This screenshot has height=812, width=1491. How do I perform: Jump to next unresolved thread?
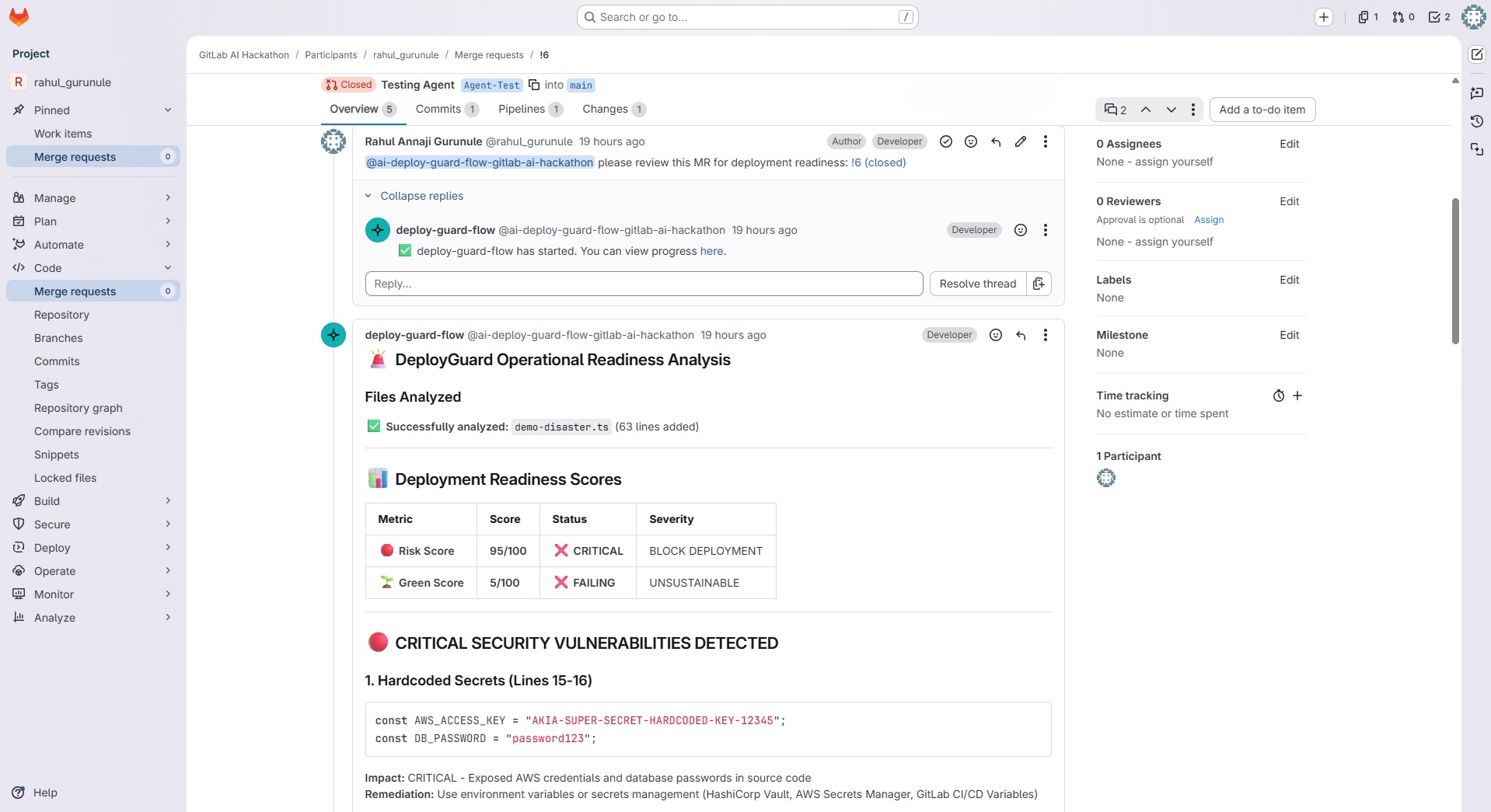1171,110
